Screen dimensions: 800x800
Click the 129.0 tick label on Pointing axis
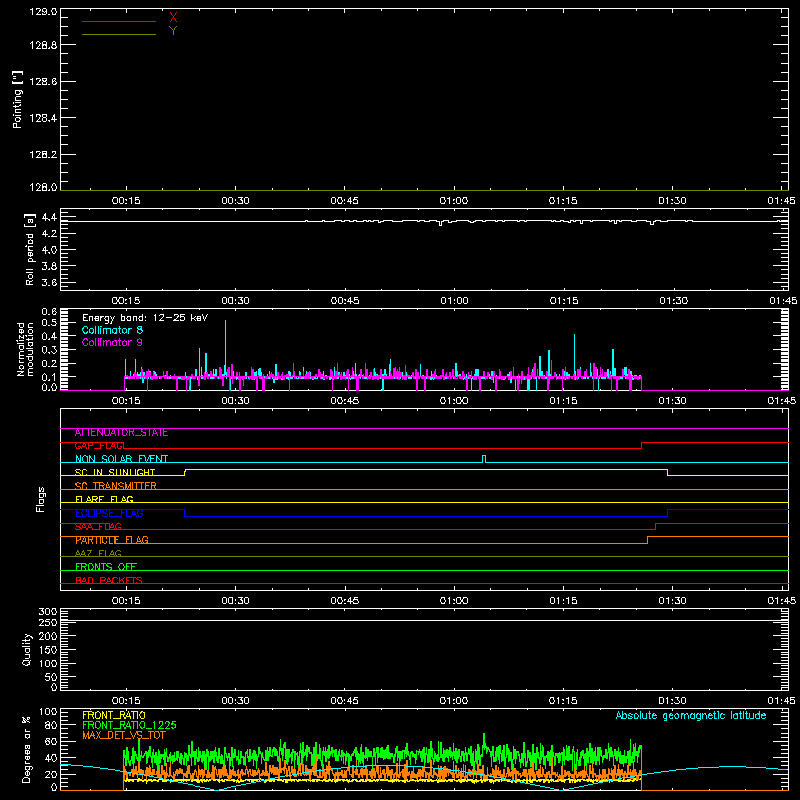(x=43, y=12)
